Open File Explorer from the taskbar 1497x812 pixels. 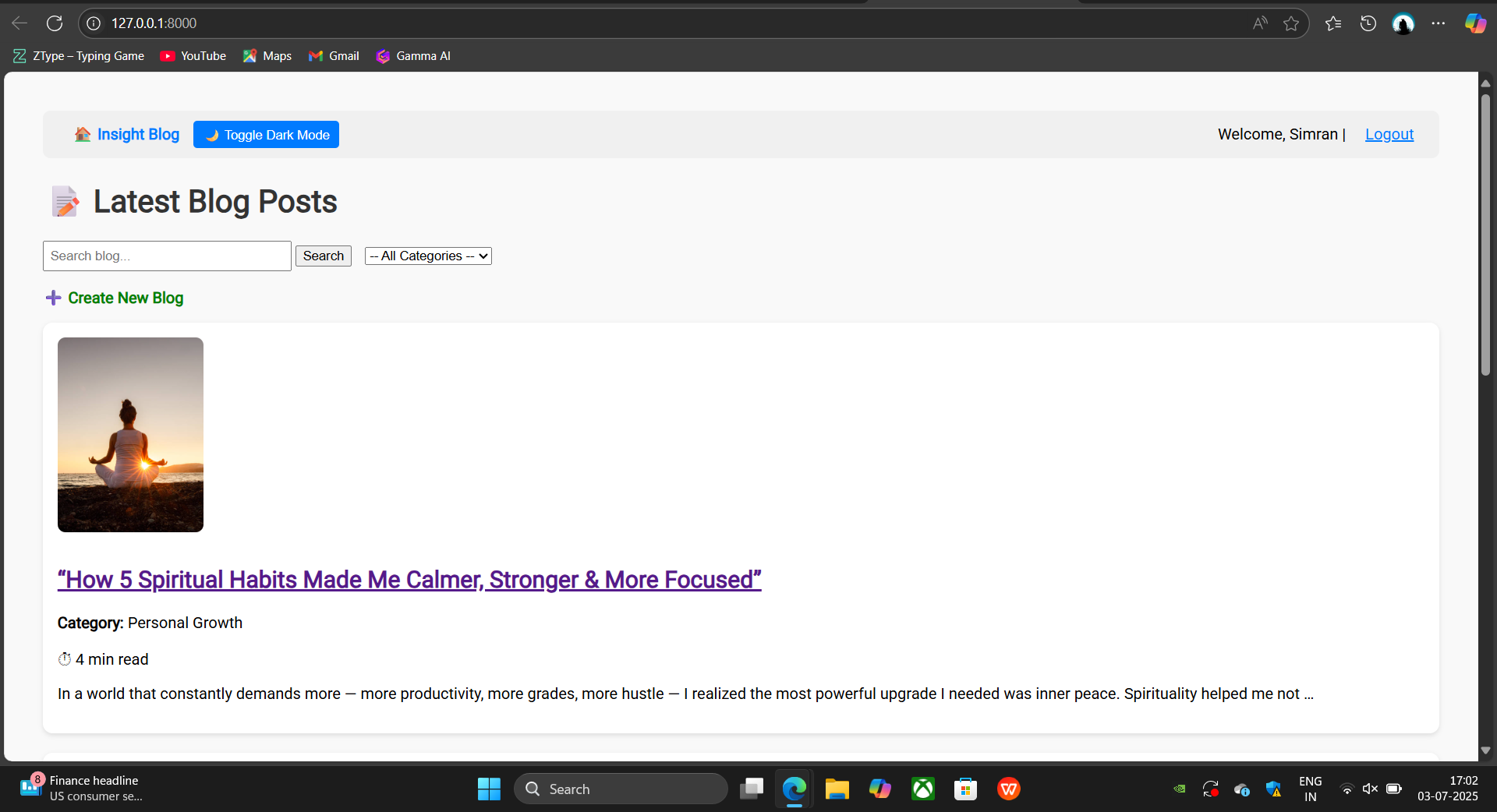837,789
